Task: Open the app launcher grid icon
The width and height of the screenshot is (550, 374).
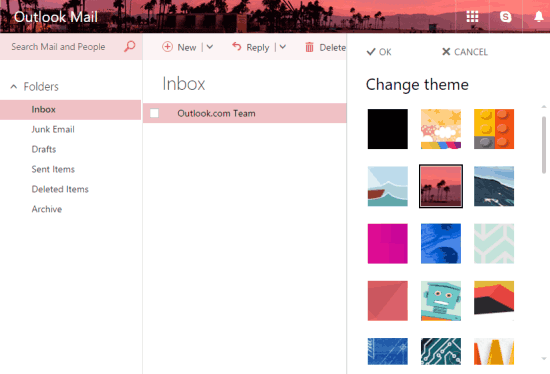Action: click(x=472, y=16)
